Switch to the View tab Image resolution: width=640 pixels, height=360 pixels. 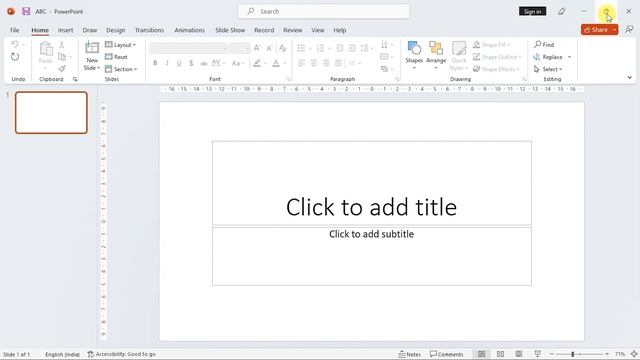click(318, 30)
